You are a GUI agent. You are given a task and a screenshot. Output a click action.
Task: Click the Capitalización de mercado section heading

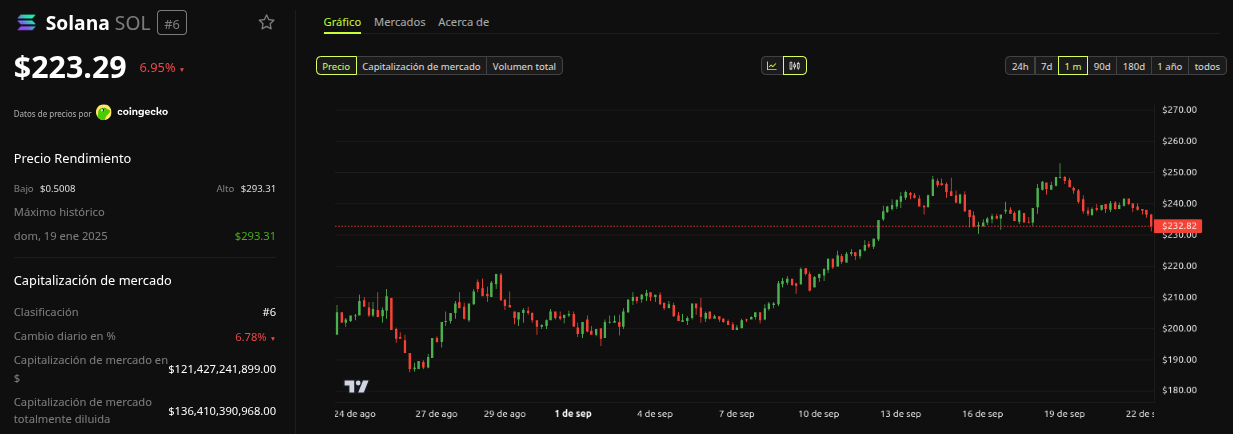93,280
